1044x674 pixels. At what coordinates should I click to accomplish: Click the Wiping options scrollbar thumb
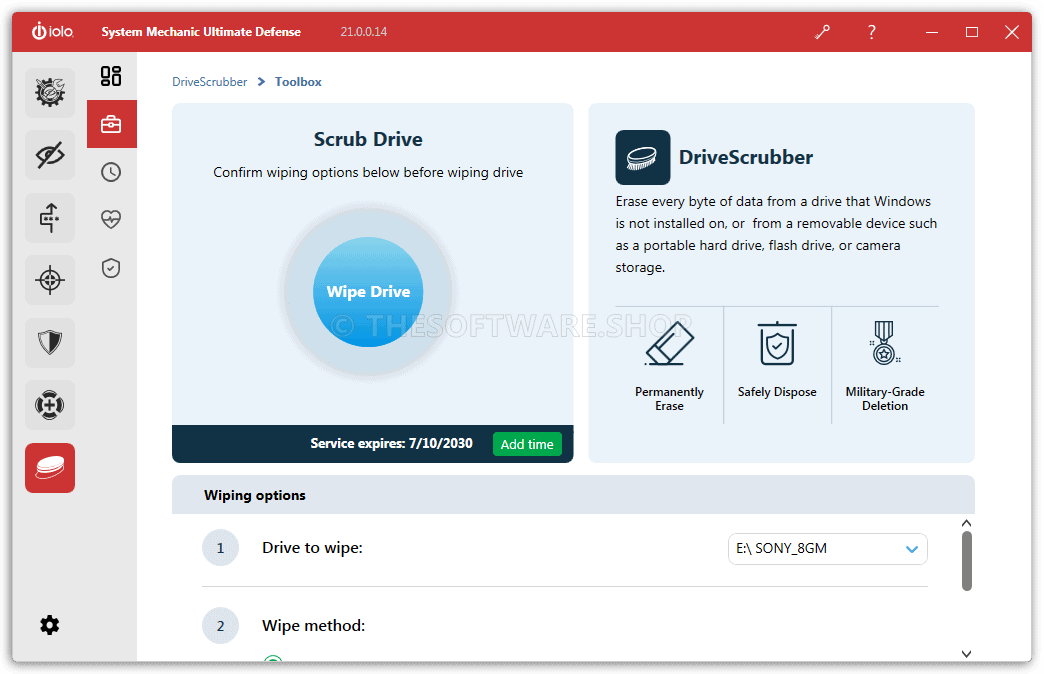pos(967,561)
